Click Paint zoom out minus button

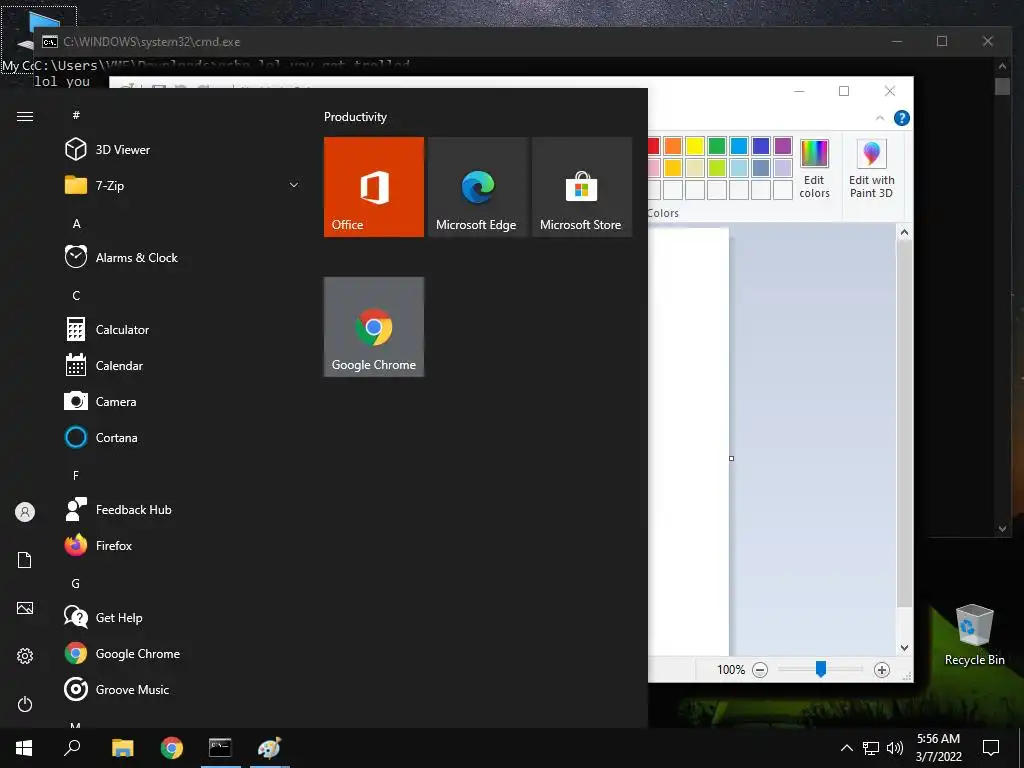[760, 669]
